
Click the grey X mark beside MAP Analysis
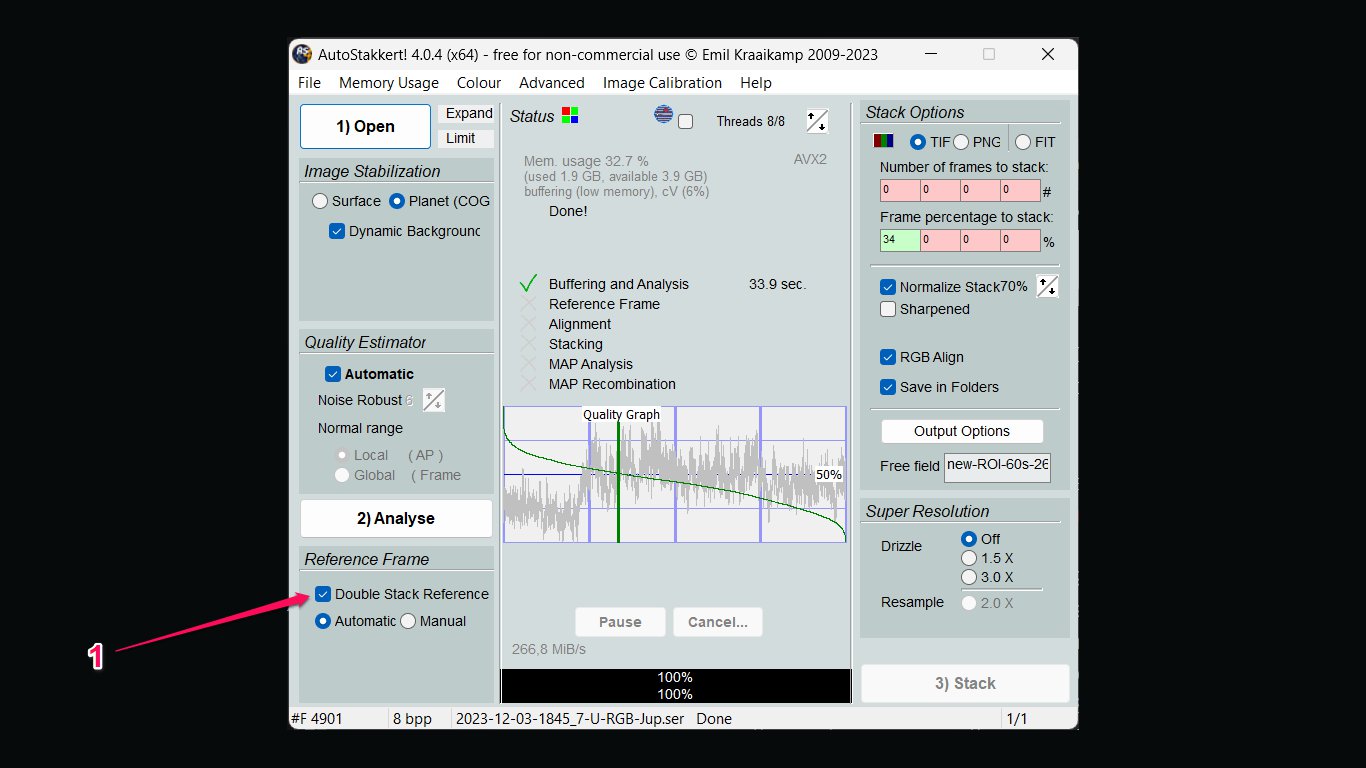(529, 364)
